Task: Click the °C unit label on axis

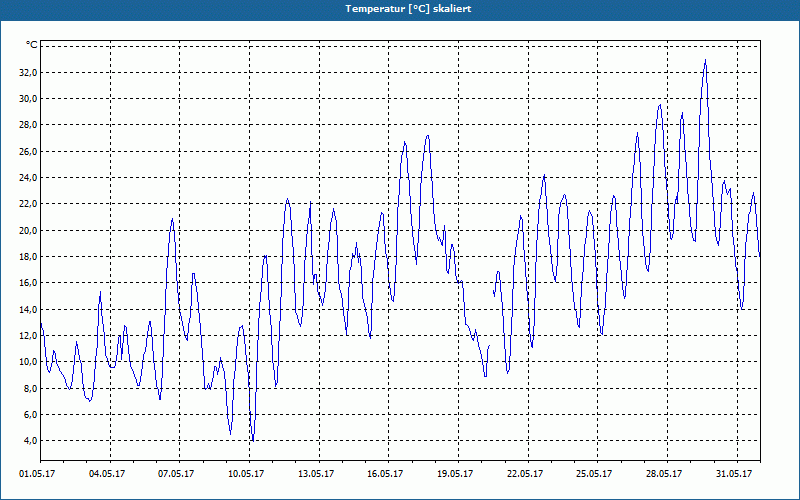Action: 32,45
